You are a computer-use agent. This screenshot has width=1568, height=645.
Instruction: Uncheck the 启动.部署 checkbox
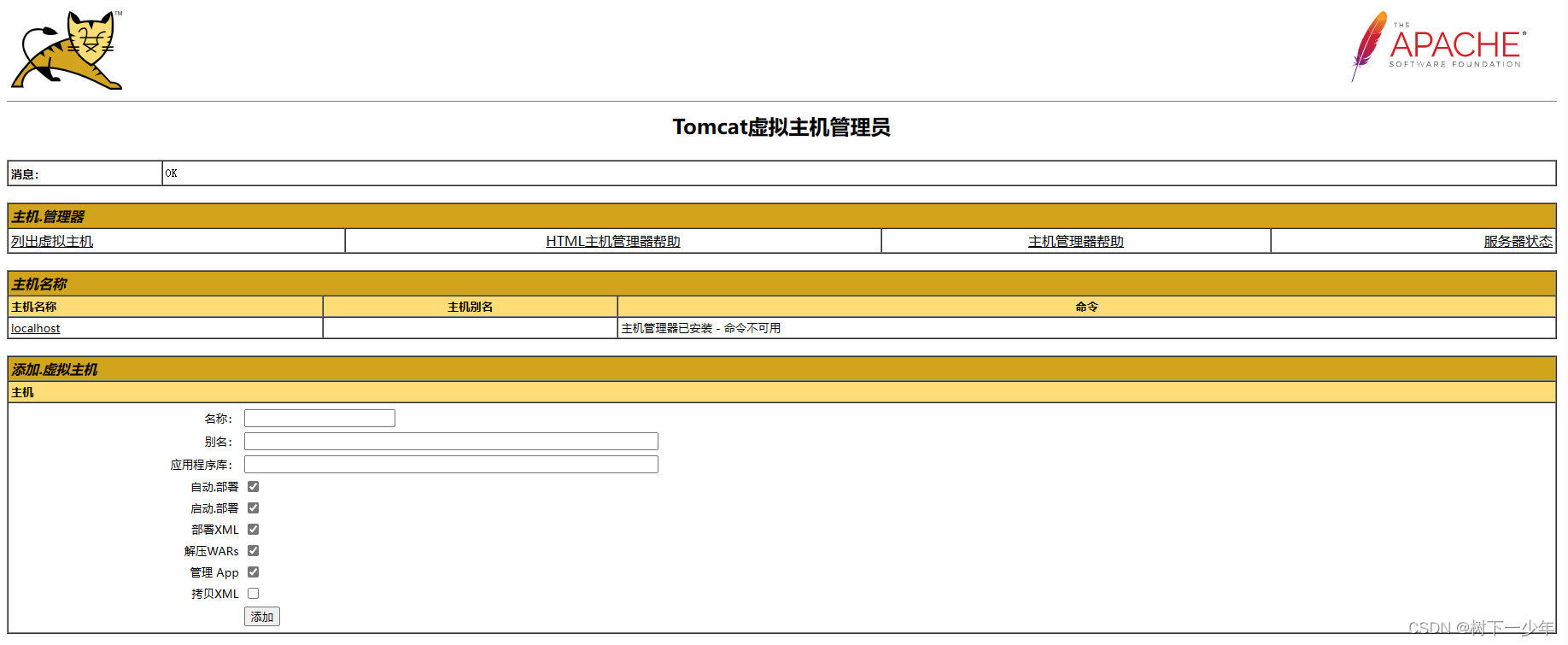click(x=254, y=508)
